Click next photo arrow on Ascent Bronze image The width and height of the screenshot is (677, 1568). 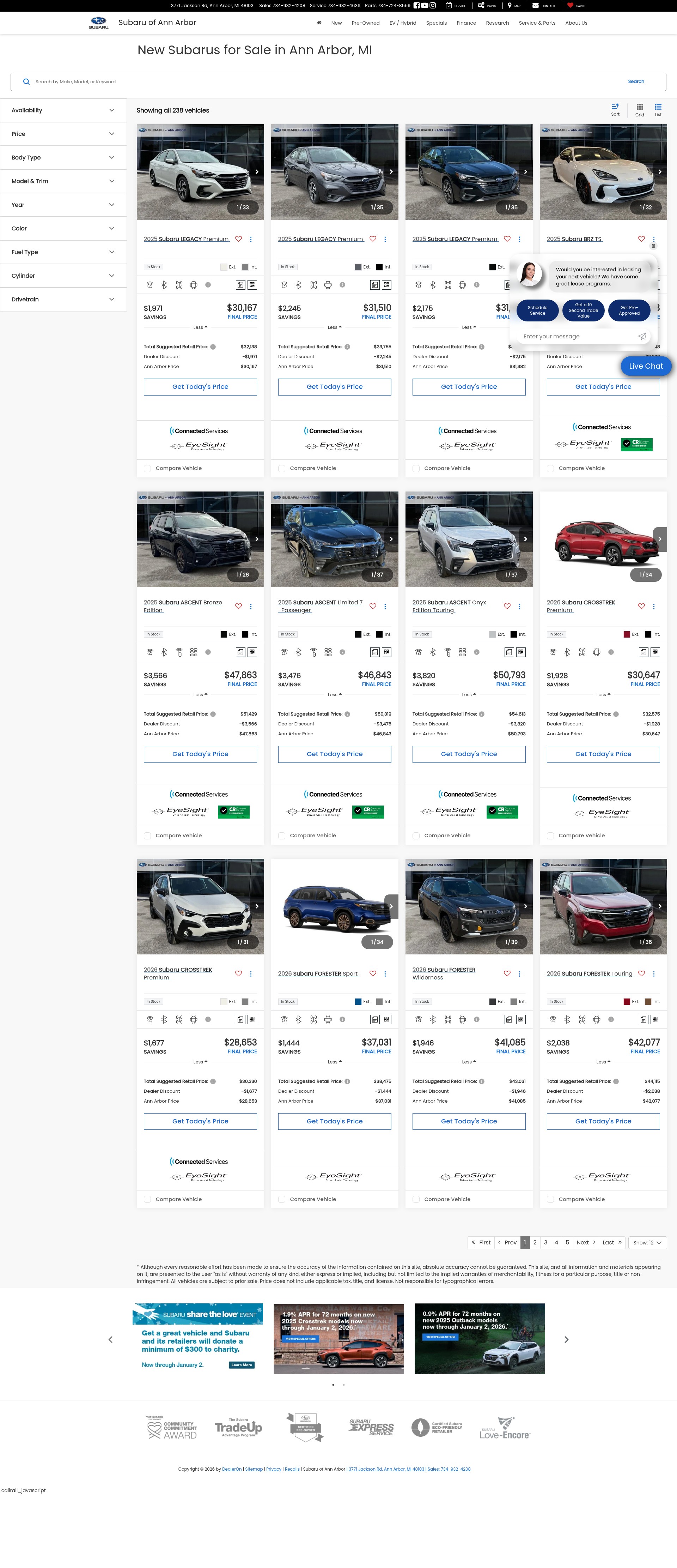pos(257,539)
